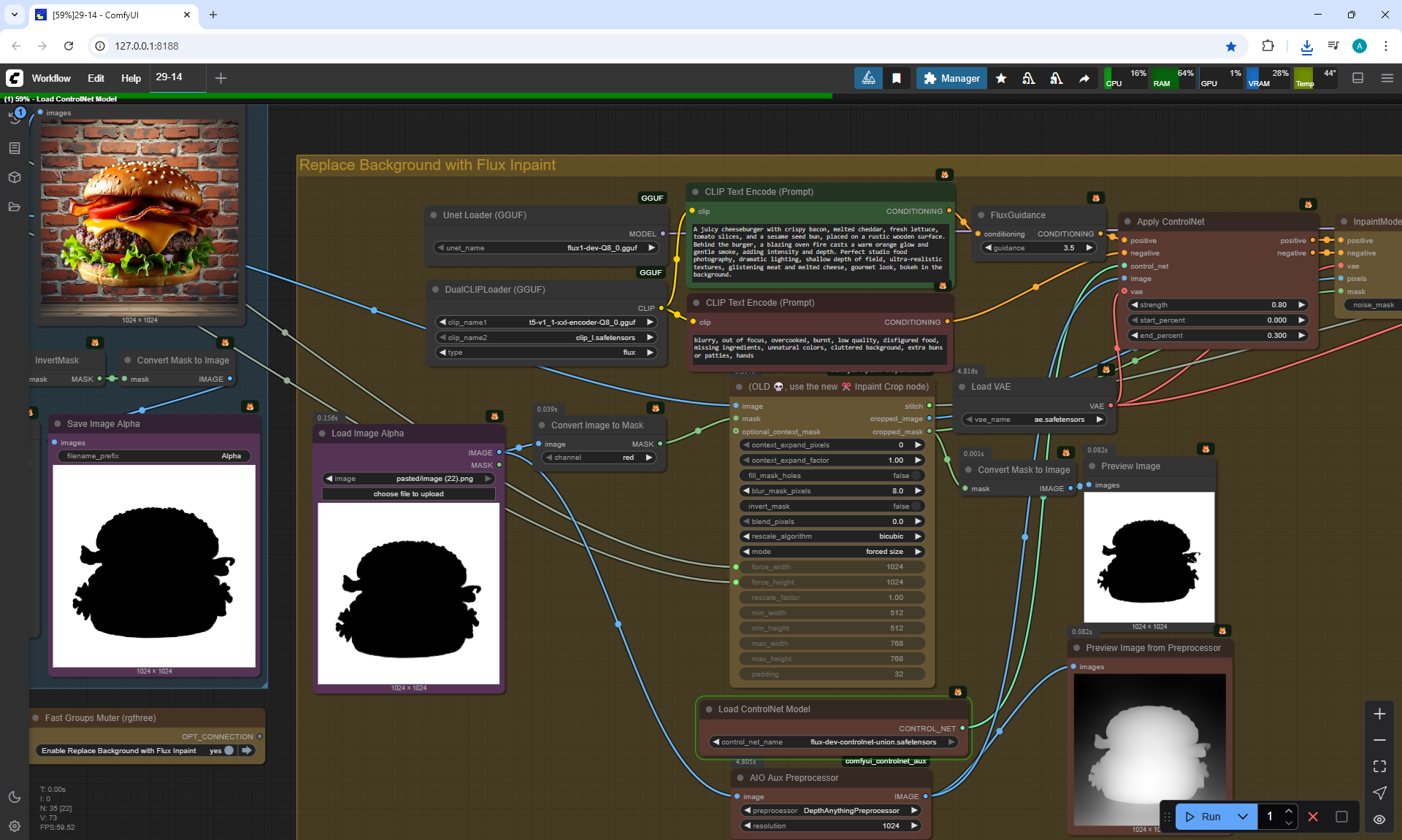Click the bookmark icon in top toolbar
This screenshot has width=1402, height=840.
click(897, 78)
